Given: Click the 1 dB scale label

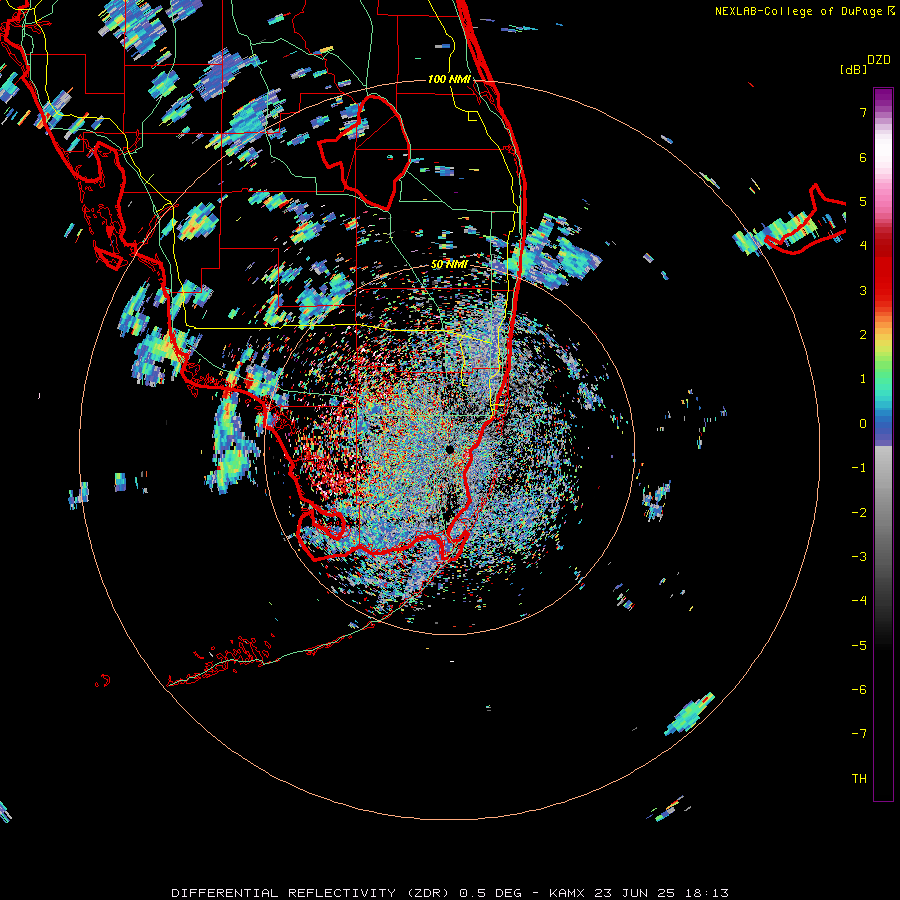Looking at the screenshot, I should click(x=863, y=379).
